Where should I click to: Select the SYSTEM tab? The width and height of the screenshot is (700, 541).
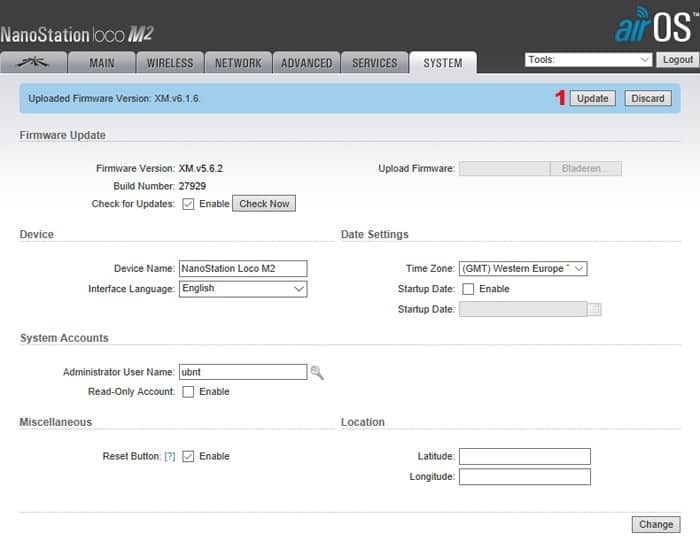point(443,62)
